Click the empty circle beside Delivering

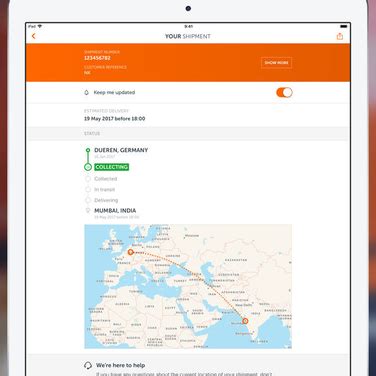88,200
